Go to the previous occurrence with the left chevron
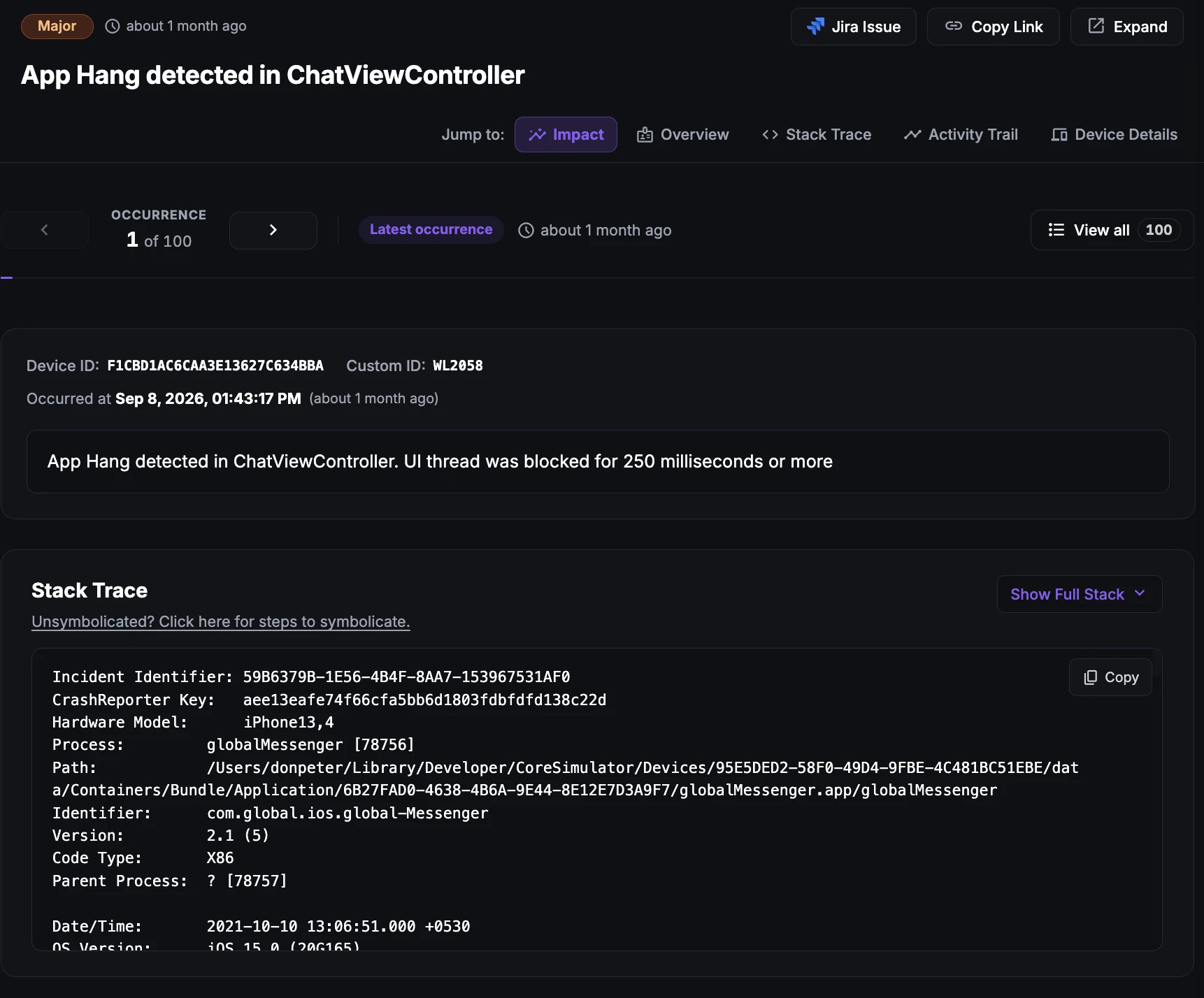This screenshot has width=1204, height=998. coord(45,230)
